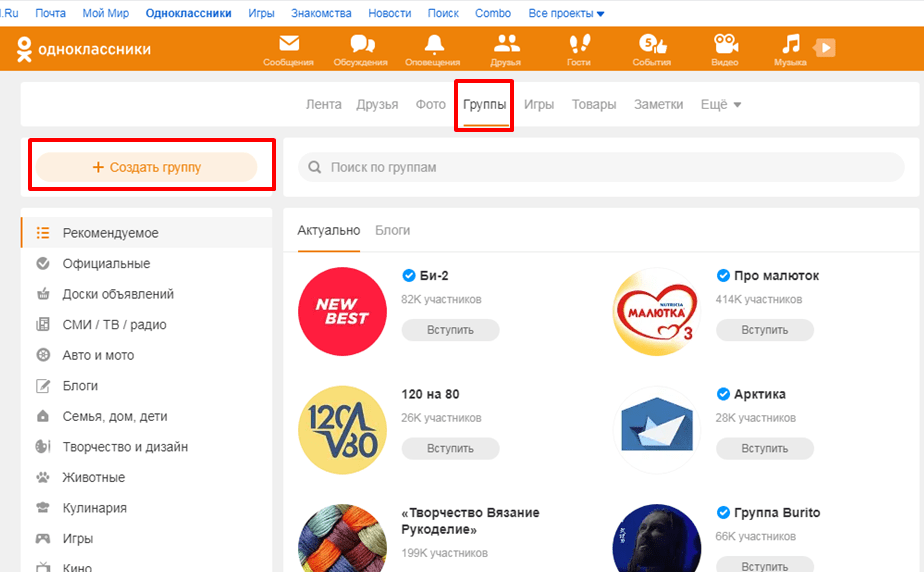Select Рекомендуемое category in sidebar
924x572 pixels.
[147, 233]
